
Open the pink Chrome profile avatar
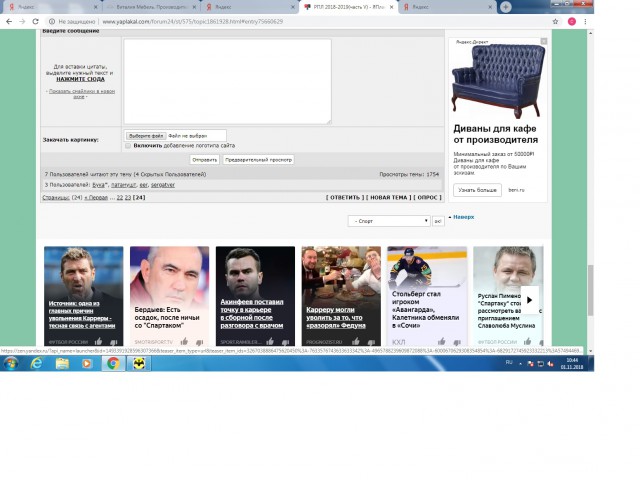click(x=572, y=22)
